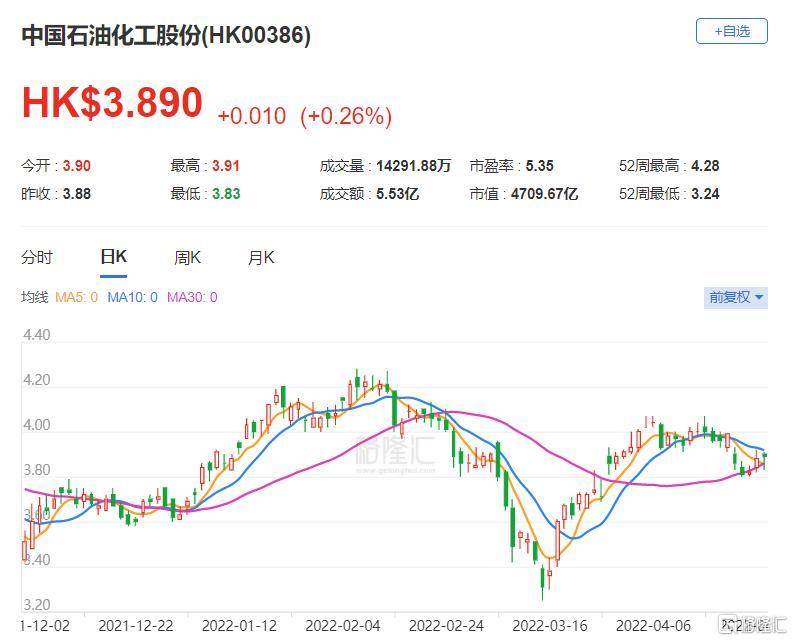This screenshot has height=641, width=793.
Task: Click the percent change (+0.26%)
Action: [x=346, y=116]
